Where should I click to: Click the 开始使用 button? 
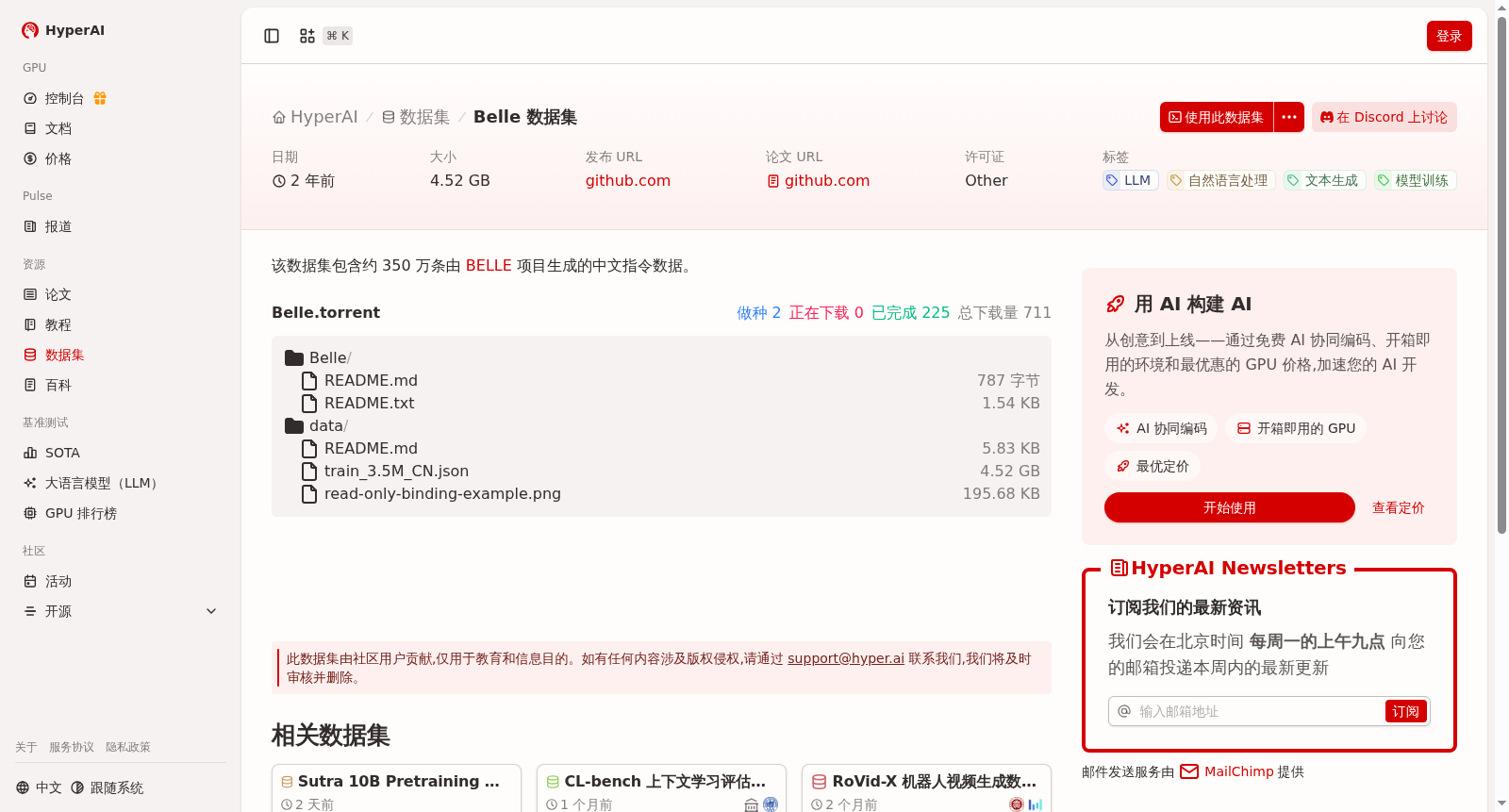click(x=1230, y=507)
